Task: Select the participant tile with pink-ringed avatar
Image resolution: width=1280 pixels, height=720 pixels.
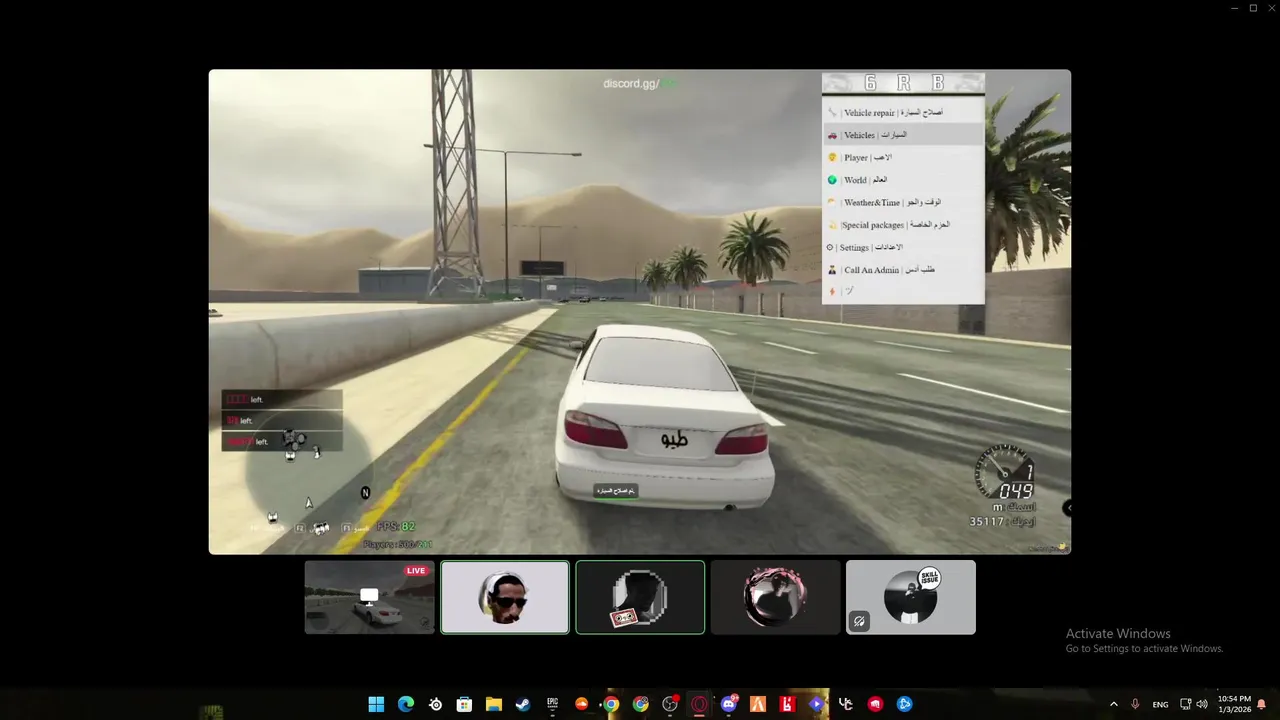Action: pos(775,597)
